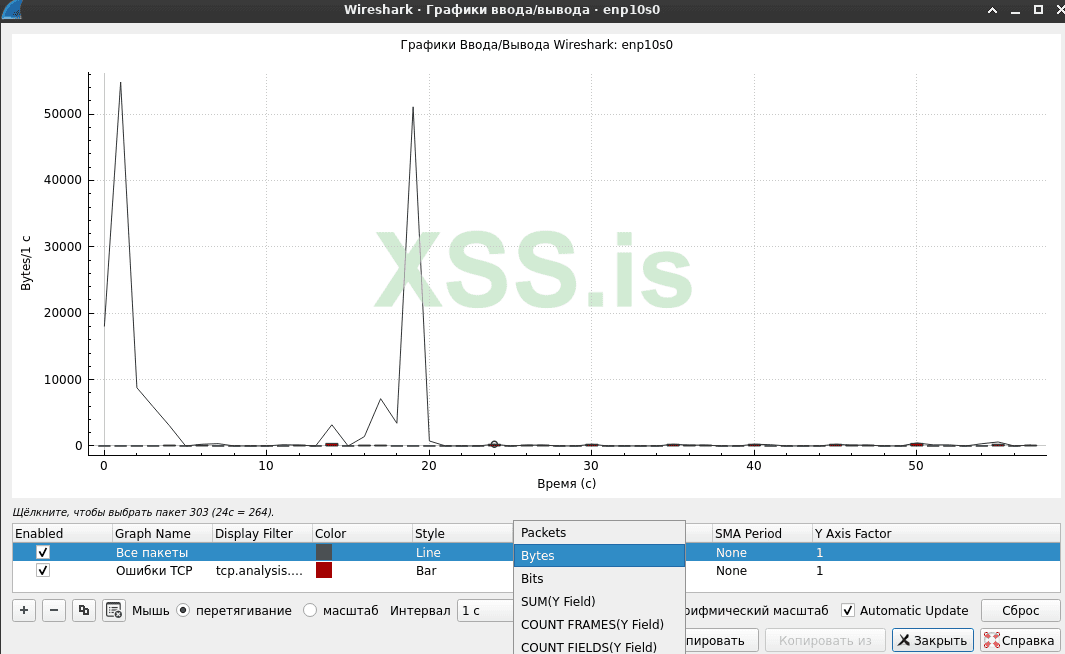Viewport: 1065px width, 654px height.
Task: Uncheck Enabled for 'Все пакеты' graph
Action: pos(43,552)
